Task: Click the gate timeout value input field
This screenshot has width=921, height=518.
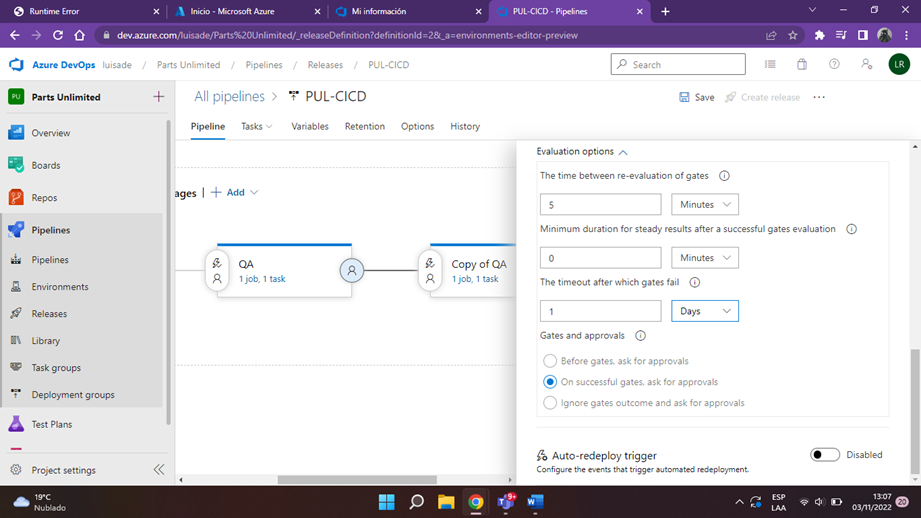Action: 600,311
